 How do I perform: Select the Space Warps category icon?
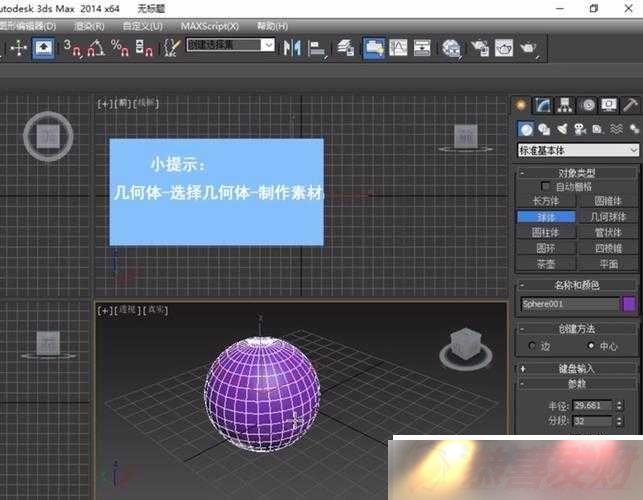point(616,129)
